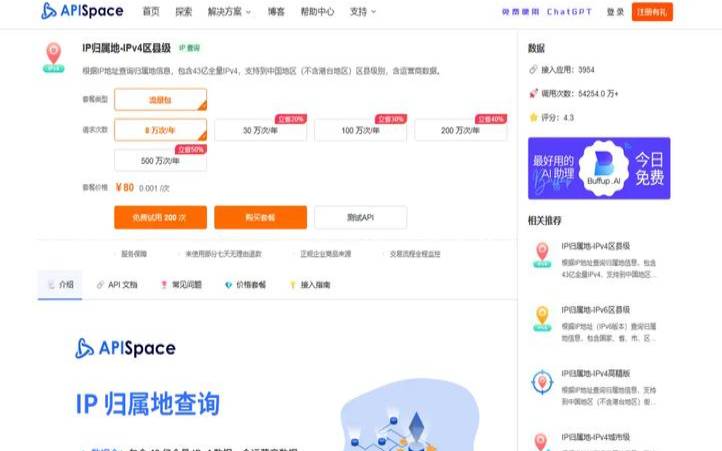The width and height of the screenshot is (722, 451).
Task: Click the ChatGPT free-use link in the header
Action: point(547,12)
